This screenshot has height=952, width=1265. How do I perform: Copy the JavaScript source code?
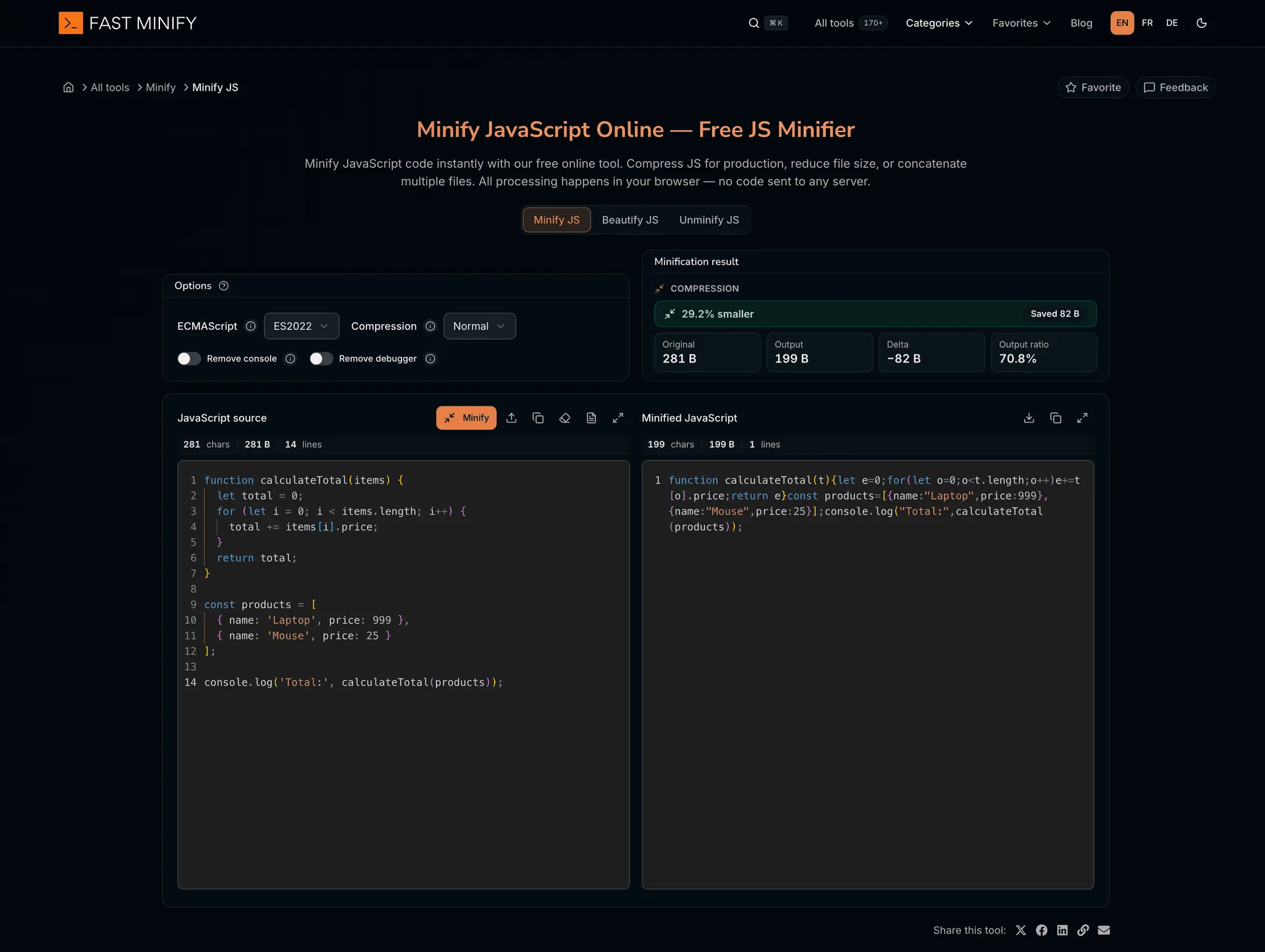pos(538,418)
